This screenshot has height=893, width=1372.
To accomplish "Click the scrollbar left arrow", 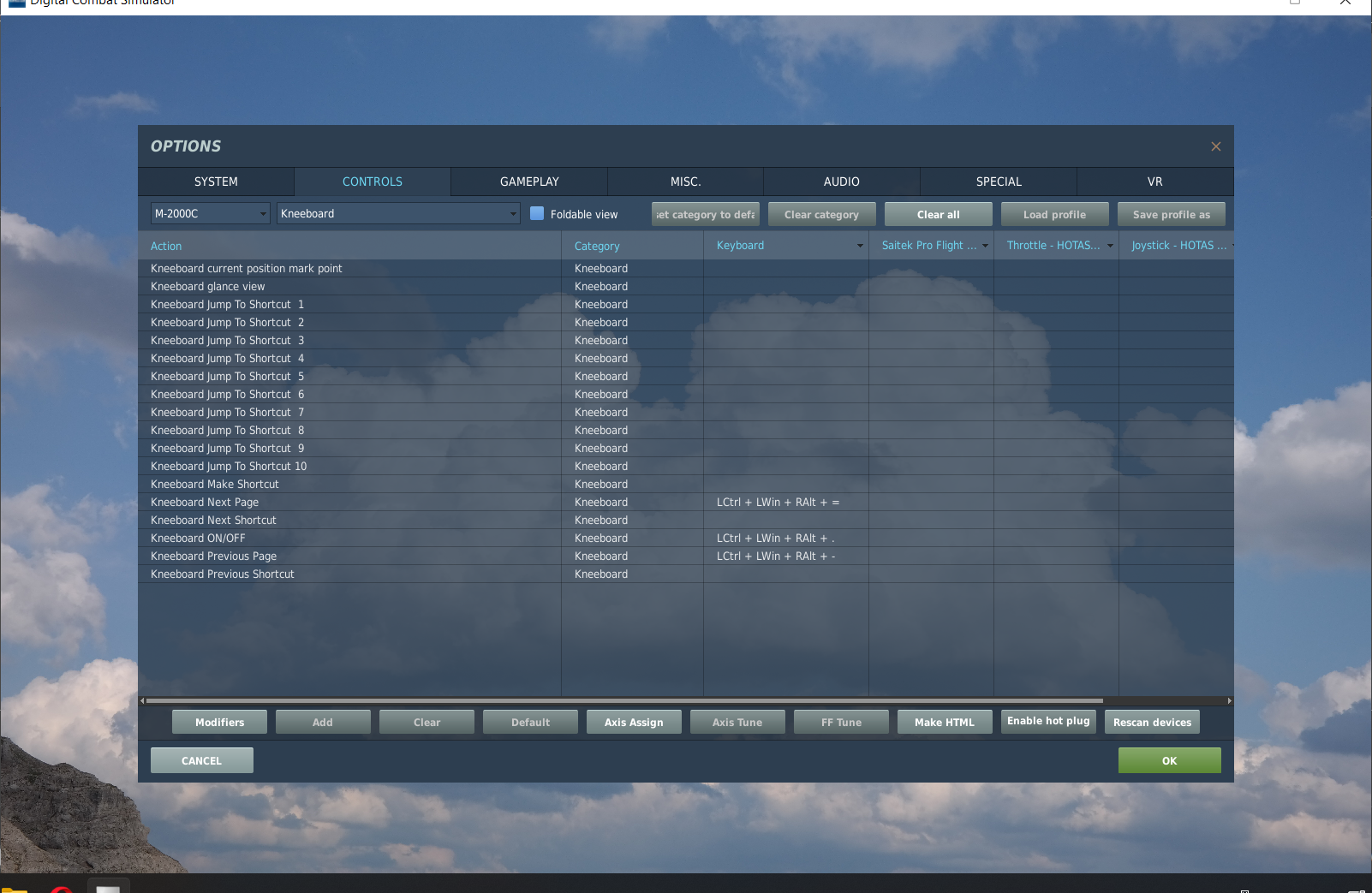I will (x=142, y=700).
